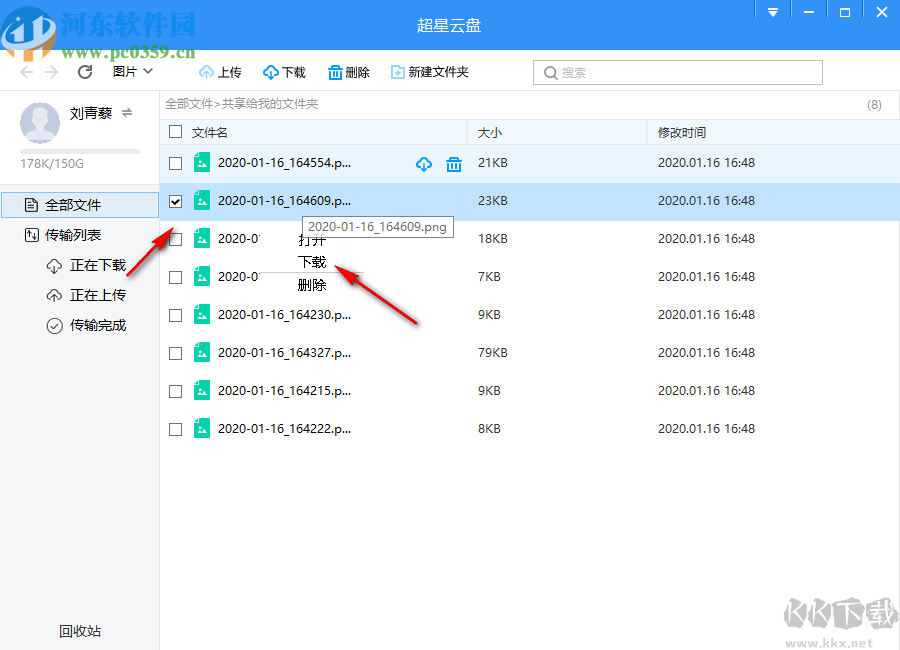Download 2020-01-16_164554 via its row cloud icon
This screenshot has height=650, width=900.
tap(424, 164)
